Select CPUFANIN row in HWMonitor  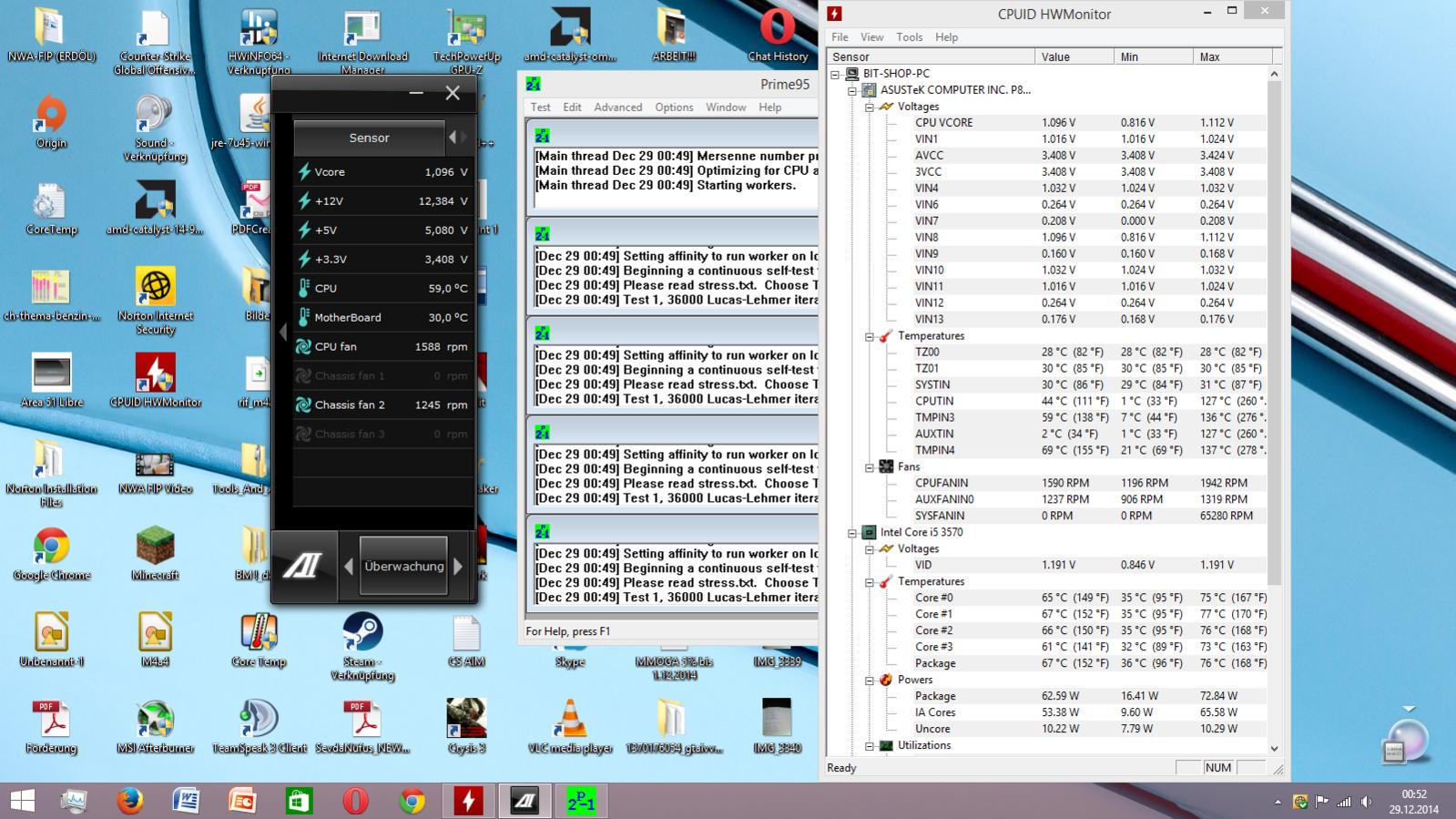click(x=1088, y=484)
